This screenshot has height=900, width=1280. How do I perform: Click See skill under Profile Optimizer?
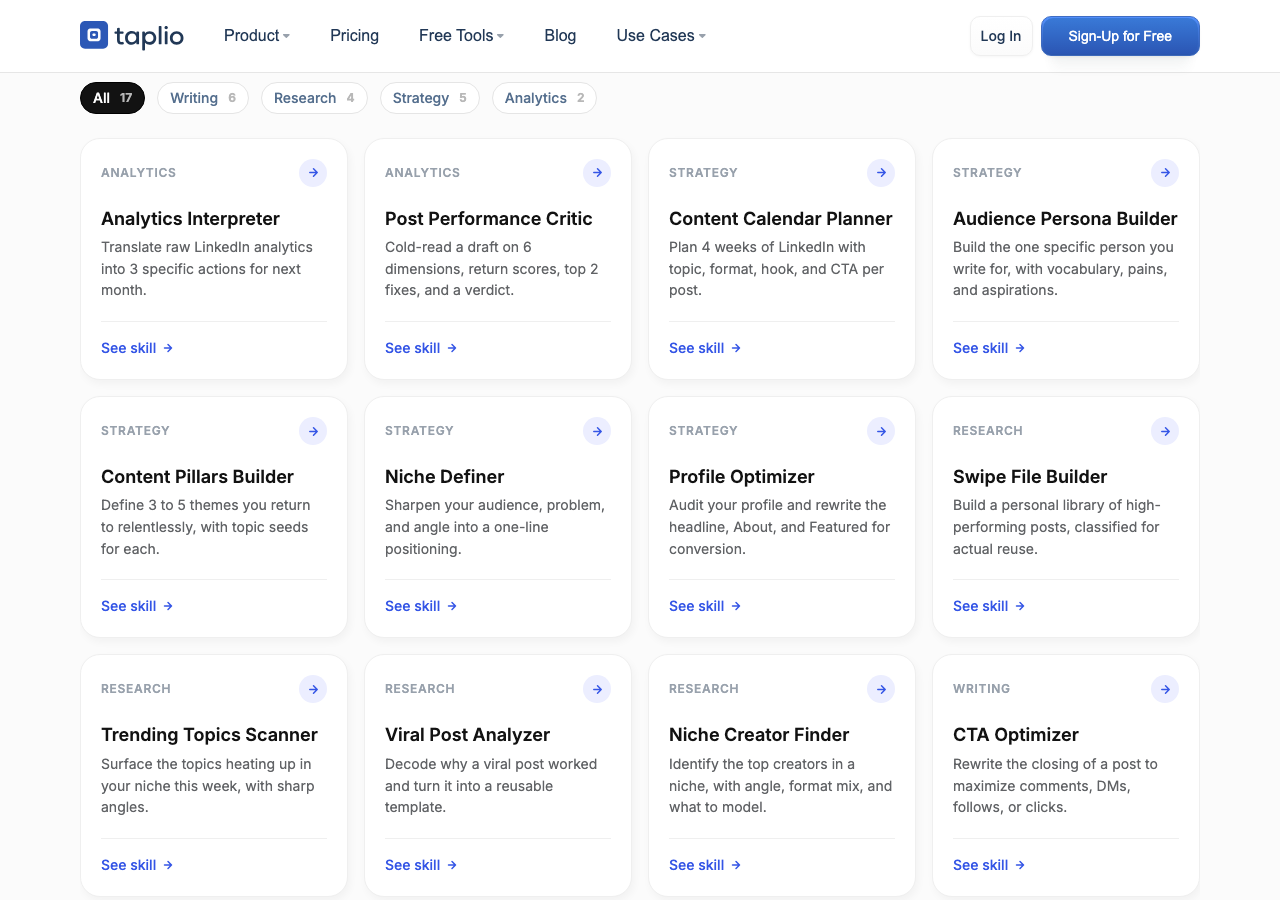(705, 606)
